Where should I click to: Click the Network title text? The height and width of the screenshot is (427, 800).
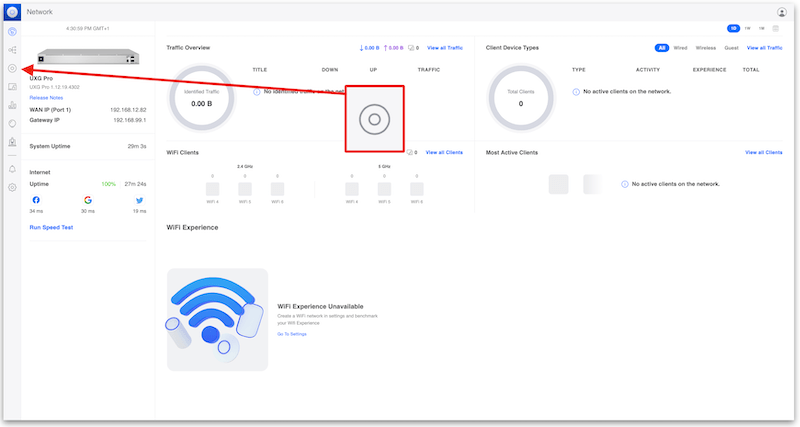click(x=39, y=12)
